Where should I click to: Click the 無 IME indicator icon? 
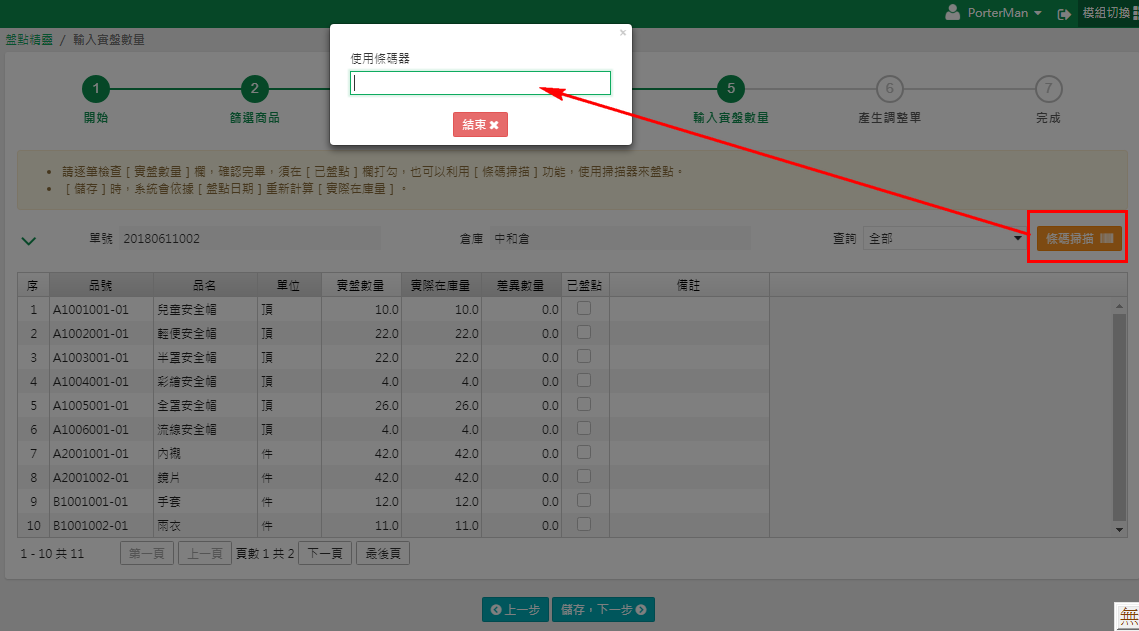[1127, 616]
